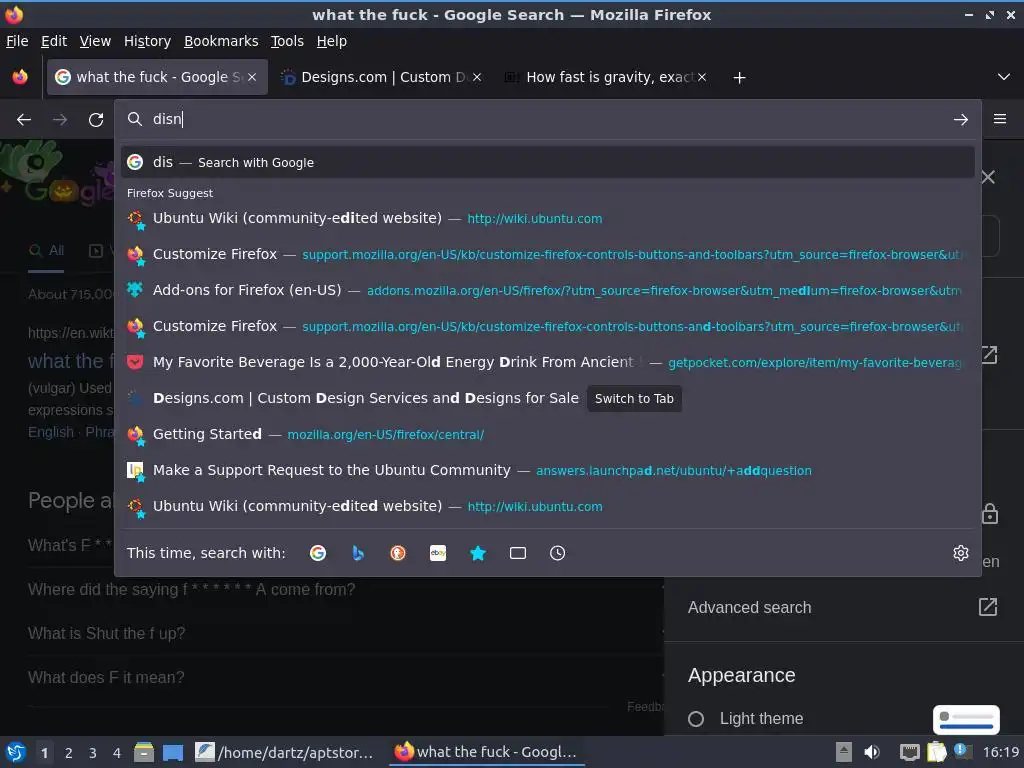Open file manager icon in taskbar
This screenshot has height=768, width=1024.
tap(144, 752)
